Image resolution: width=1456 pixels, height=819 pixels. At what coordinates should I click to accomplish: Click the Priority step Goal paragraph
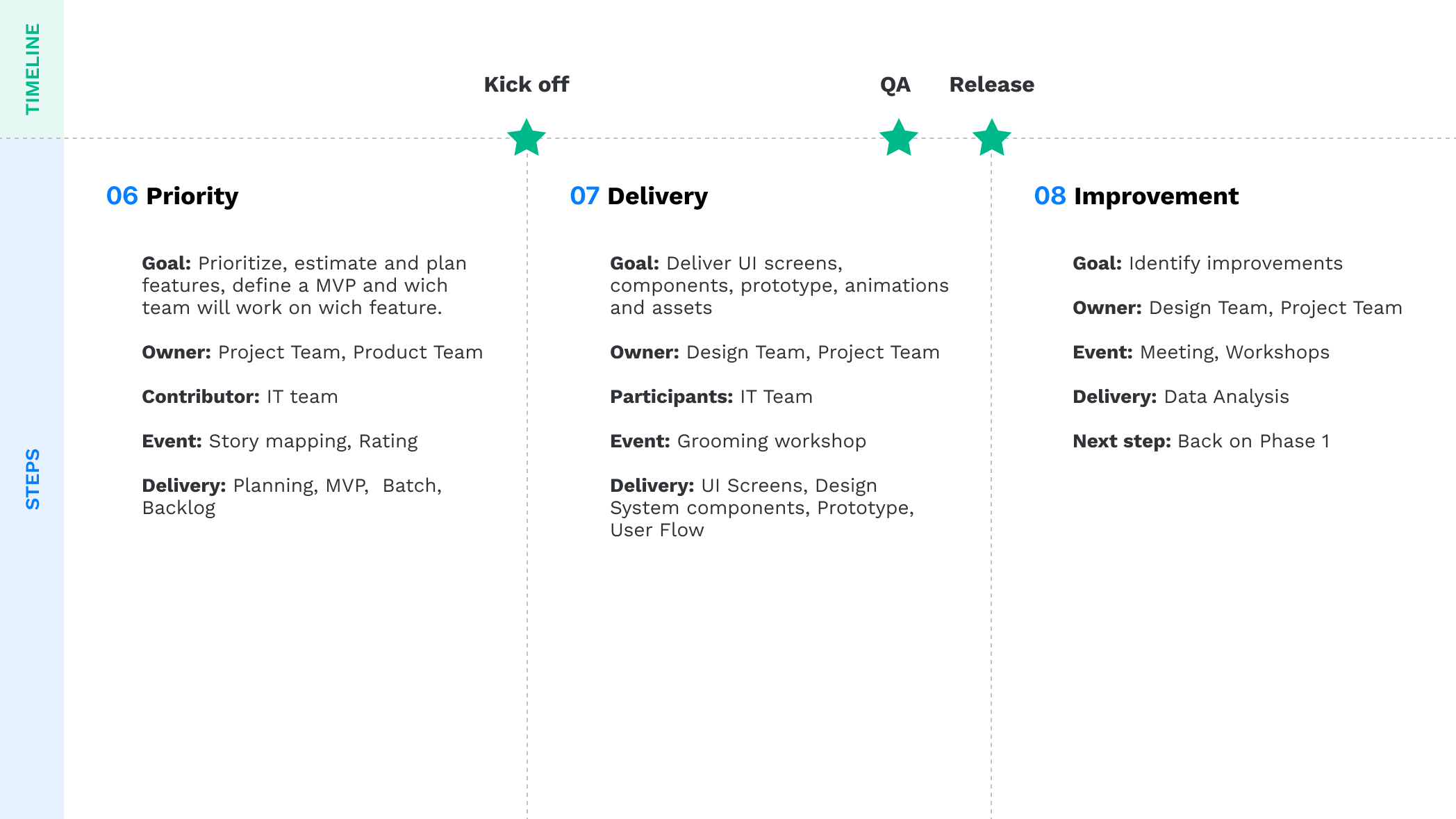point(304,286)
